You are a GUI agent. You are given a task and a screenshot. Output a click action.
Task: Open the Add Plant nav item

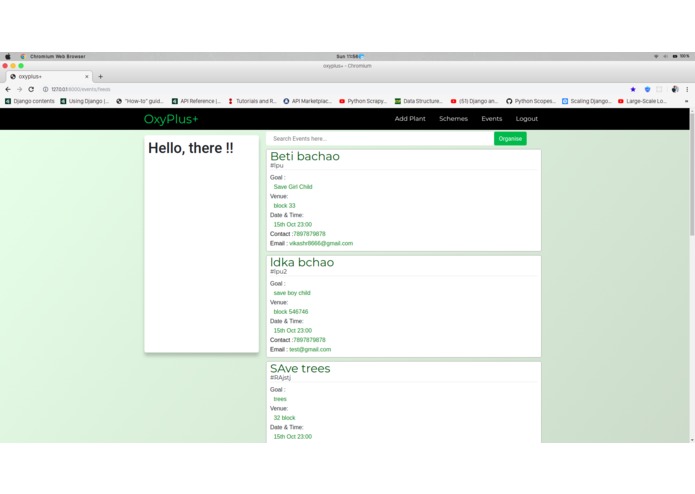pyautogui.click(x=410, y=119)
